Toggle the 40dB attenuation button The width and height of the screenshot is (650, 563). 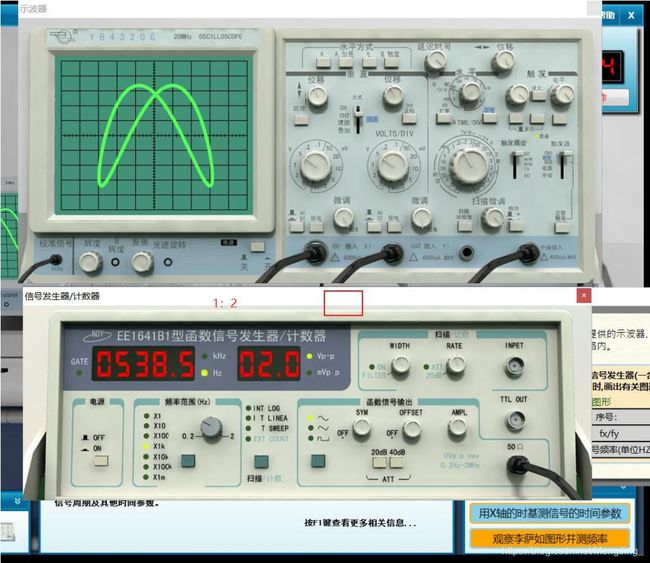point(396,462)
